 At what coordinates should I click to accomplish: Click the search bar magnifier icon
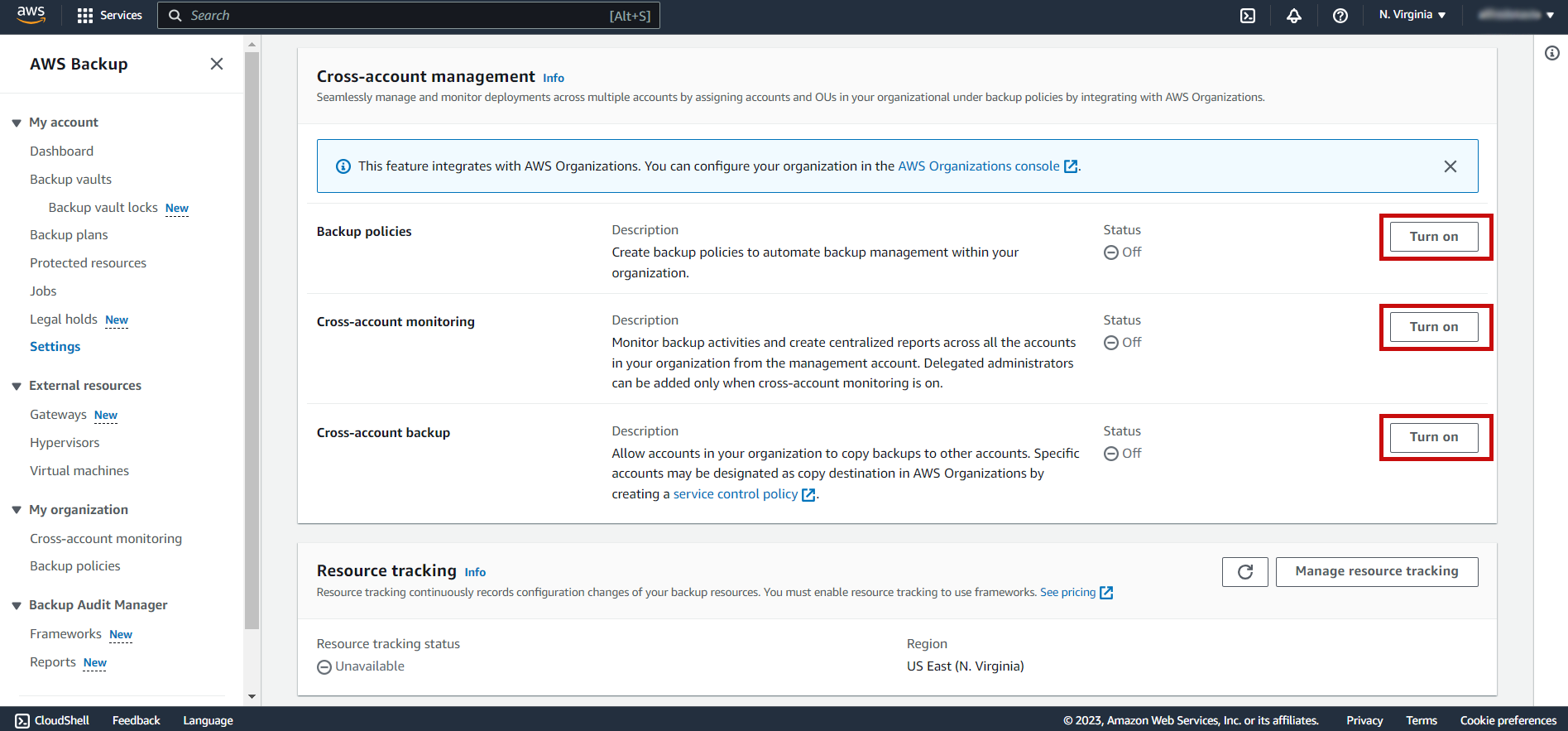175,16
